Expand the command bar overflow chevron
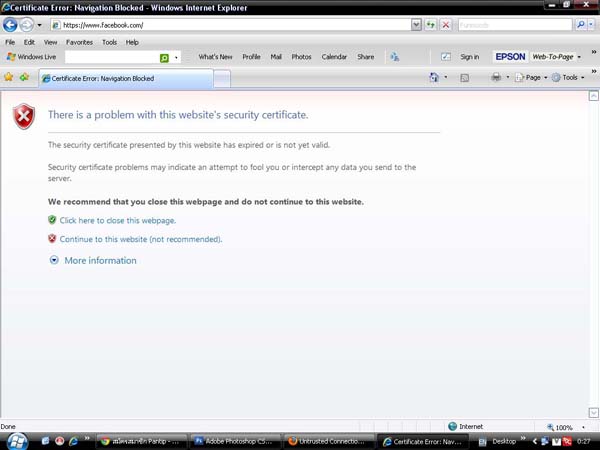Screen dimensions: 600x450 pyautogui.click(x=593, y=72)
